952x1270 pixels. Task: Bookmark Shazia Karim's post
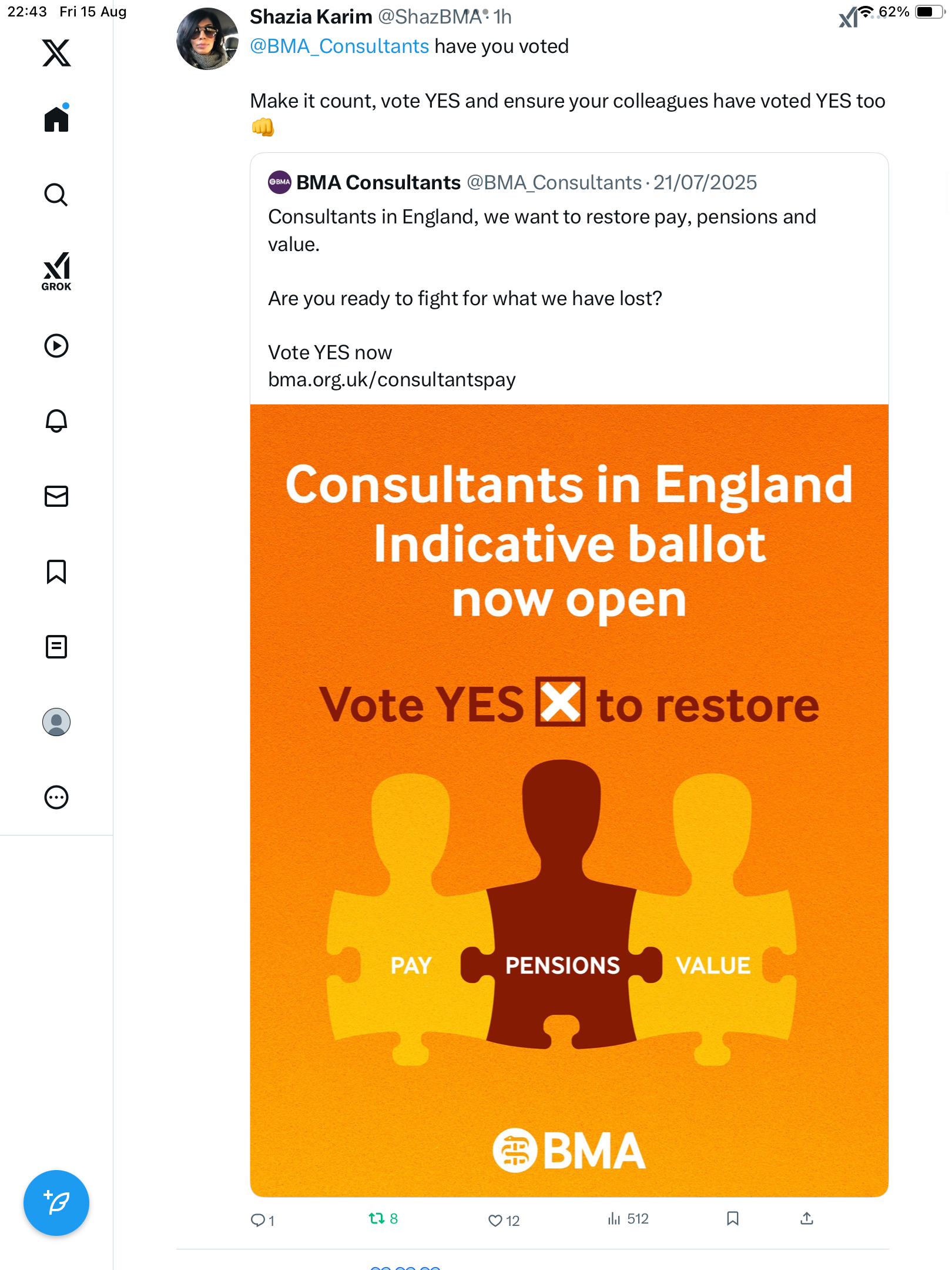732,1219
